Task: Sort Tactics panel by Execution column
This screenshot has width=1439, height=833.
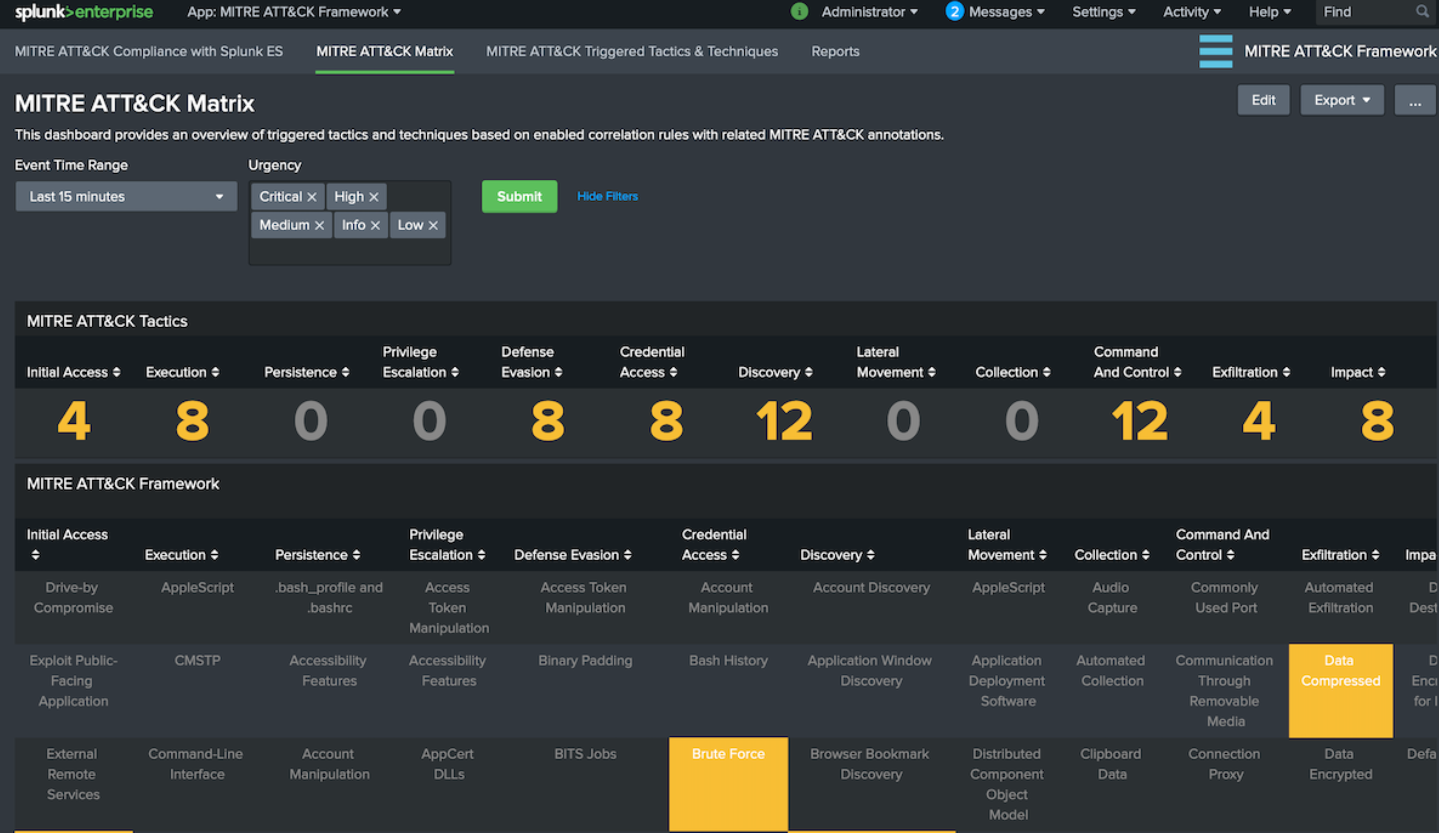Action: pos(182,372)
